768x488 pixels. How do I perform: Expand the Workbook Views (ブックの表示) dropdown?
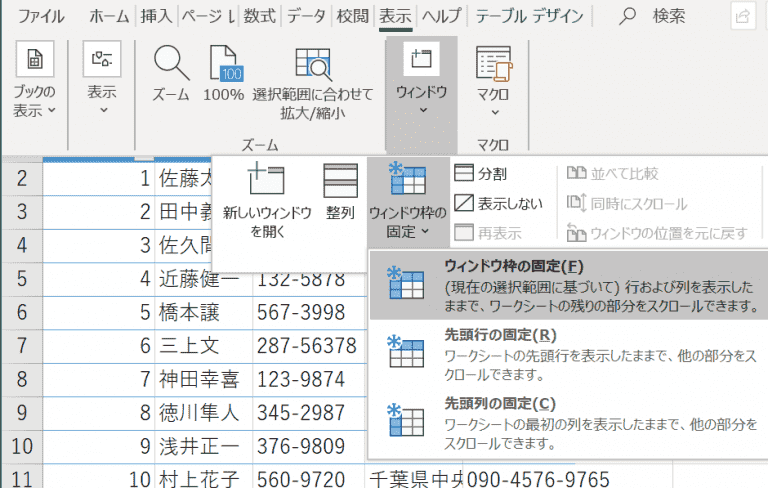point(34,85)
